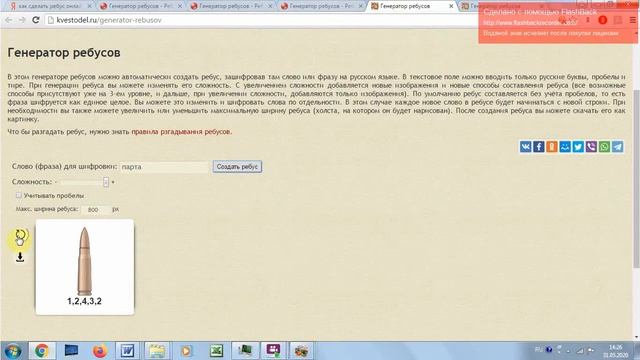
Task: Regenerate the rebus with the refresh icon
Action: coord(20,235)
